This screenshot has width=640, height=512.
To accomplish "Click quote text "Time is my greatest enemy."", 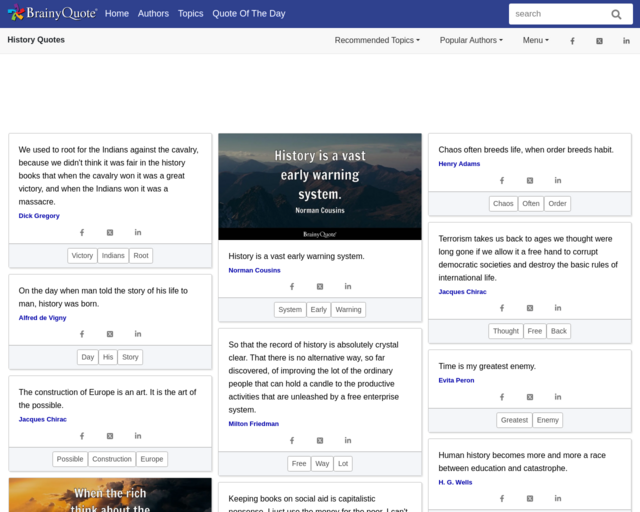I will 487,366.
